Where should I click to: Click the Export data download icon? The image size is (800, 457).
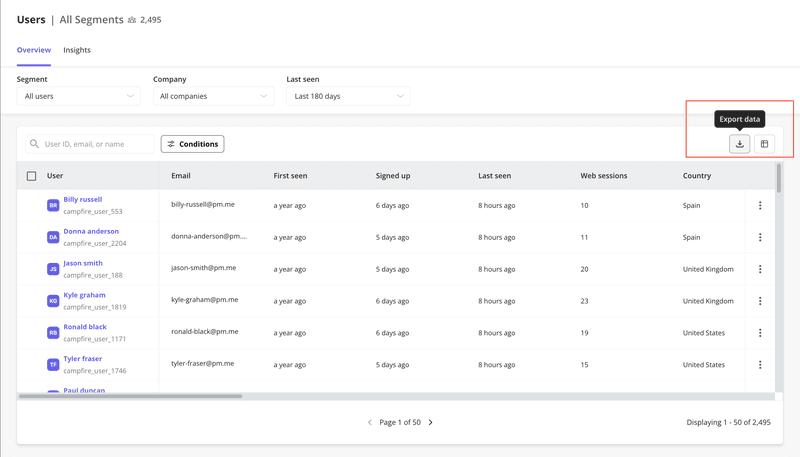coord(739,144)
